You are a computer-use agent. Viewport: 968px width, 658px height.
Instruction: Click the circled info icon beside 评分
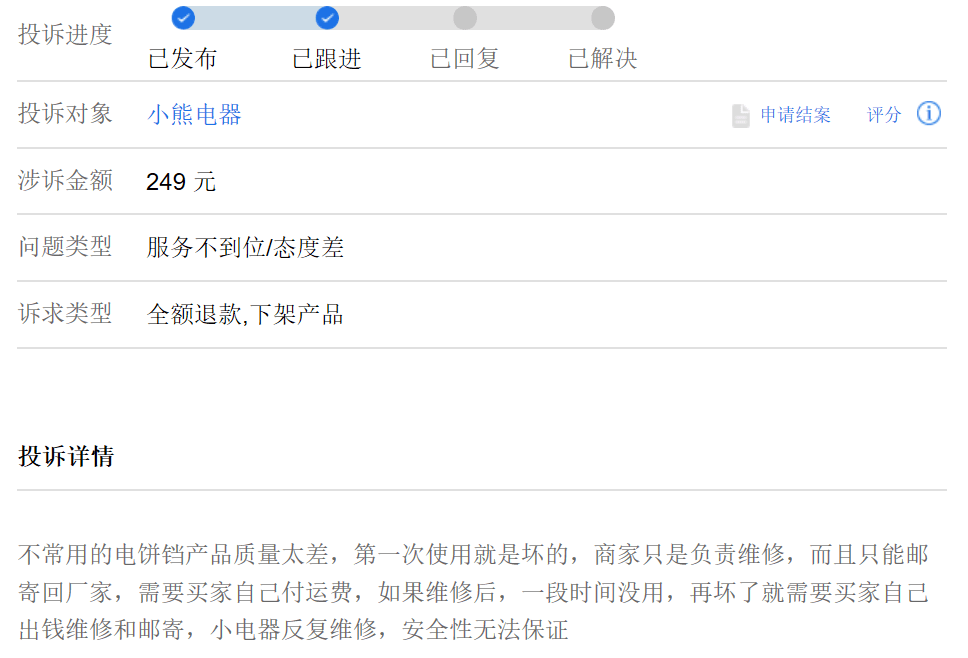point(928,113)
